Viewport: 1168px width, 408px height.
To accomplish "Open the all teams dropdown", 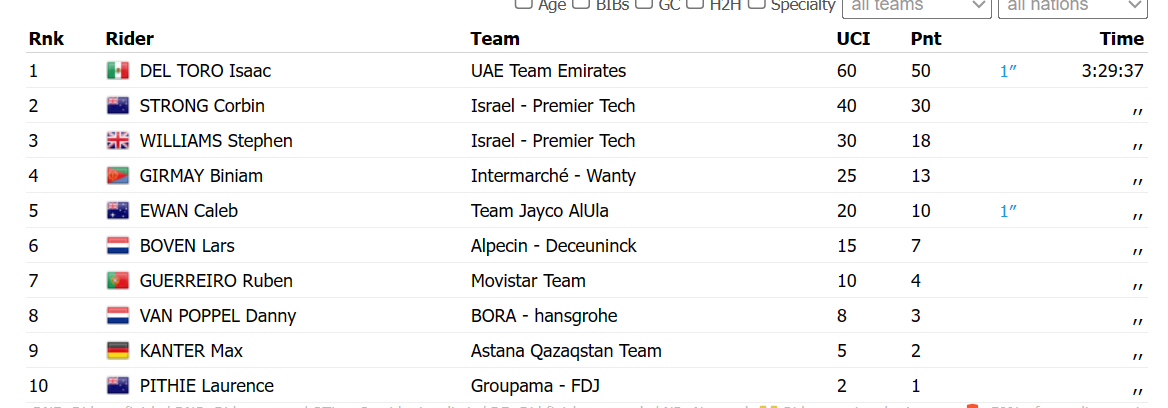I will 916,7.
